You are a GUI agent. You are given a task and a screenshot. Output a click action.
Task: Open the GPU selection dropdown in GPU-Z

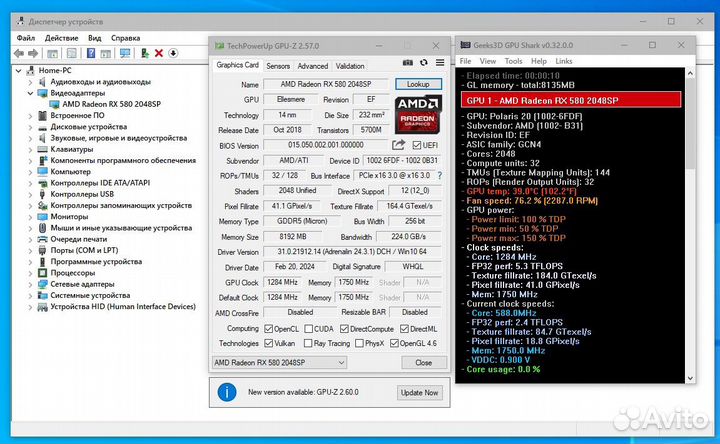(279, 363)
